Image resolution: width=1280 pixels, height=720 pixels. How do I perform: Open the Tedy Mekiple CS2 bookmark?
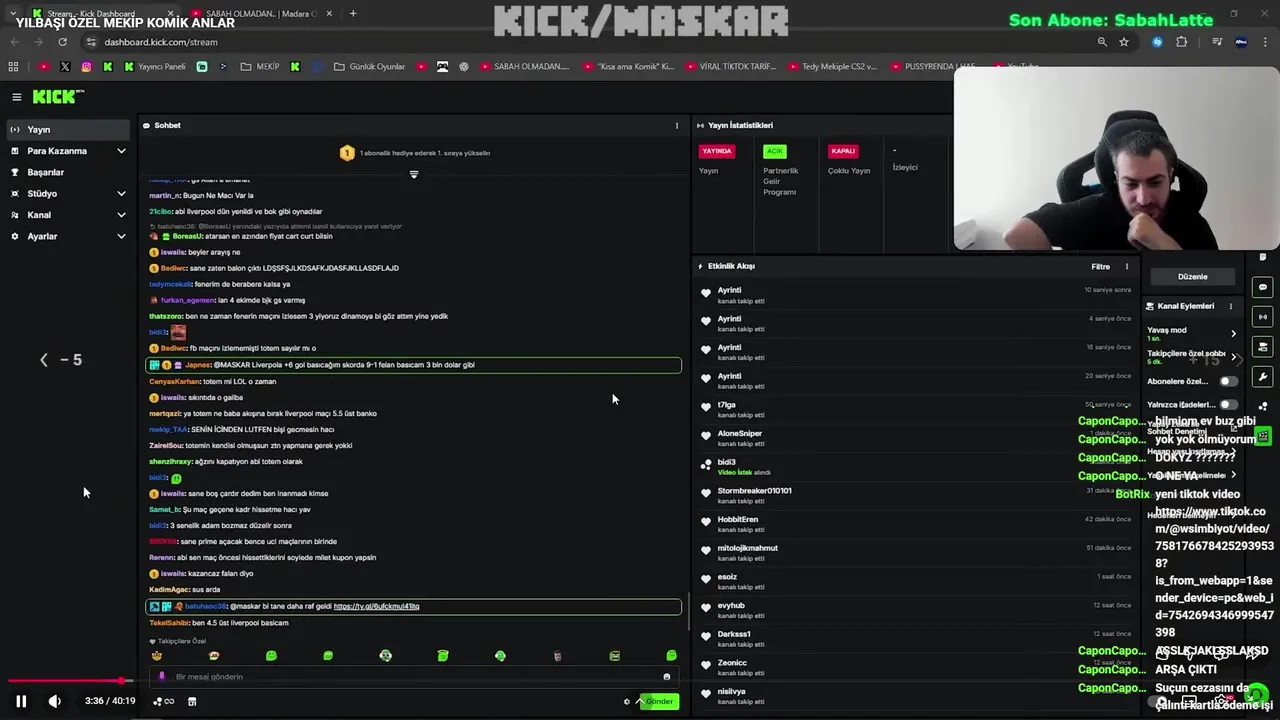tap(831, 67)
